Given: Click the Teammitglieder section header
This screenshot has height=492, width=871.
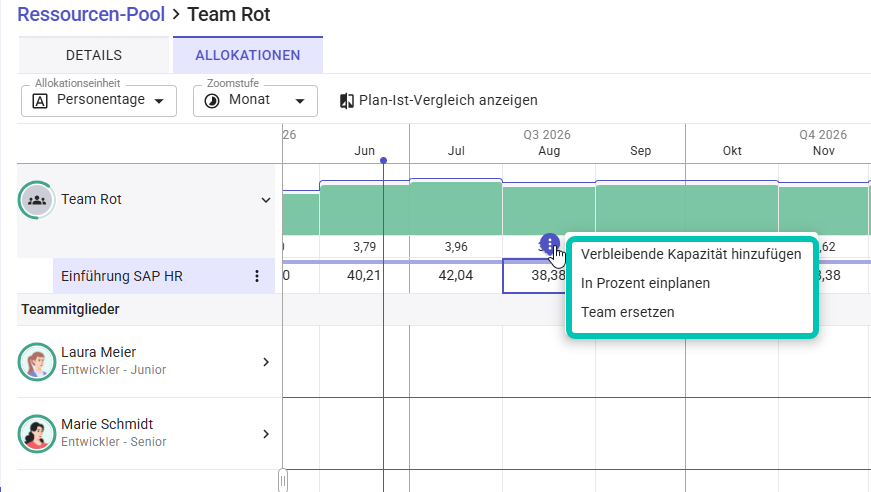Looking at the screenshot, I should (71, 309).
